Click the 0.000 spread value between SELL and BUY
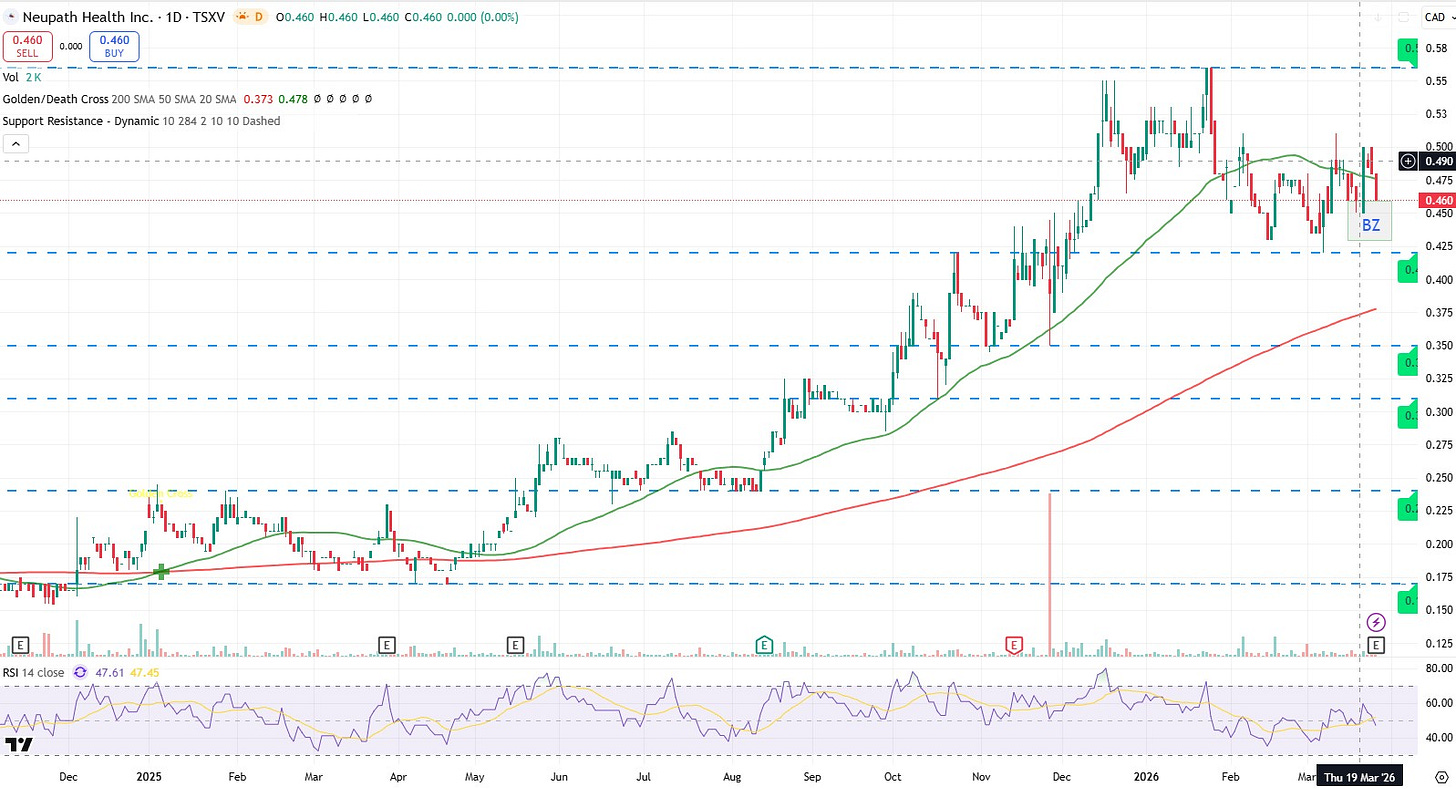This screenshot has width=1456, height=789. coord(71,46)
